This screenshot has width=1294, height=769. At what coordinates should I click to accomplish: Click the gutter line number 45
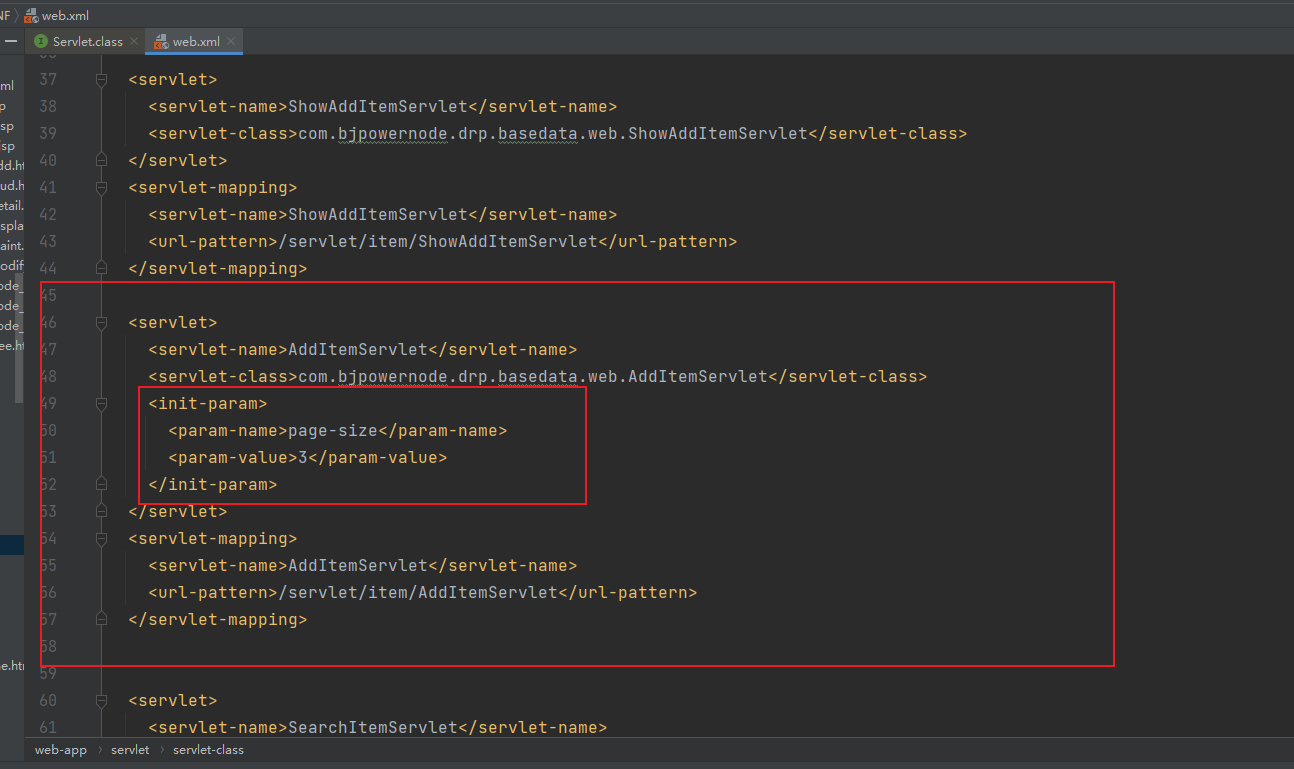[48, 296]
